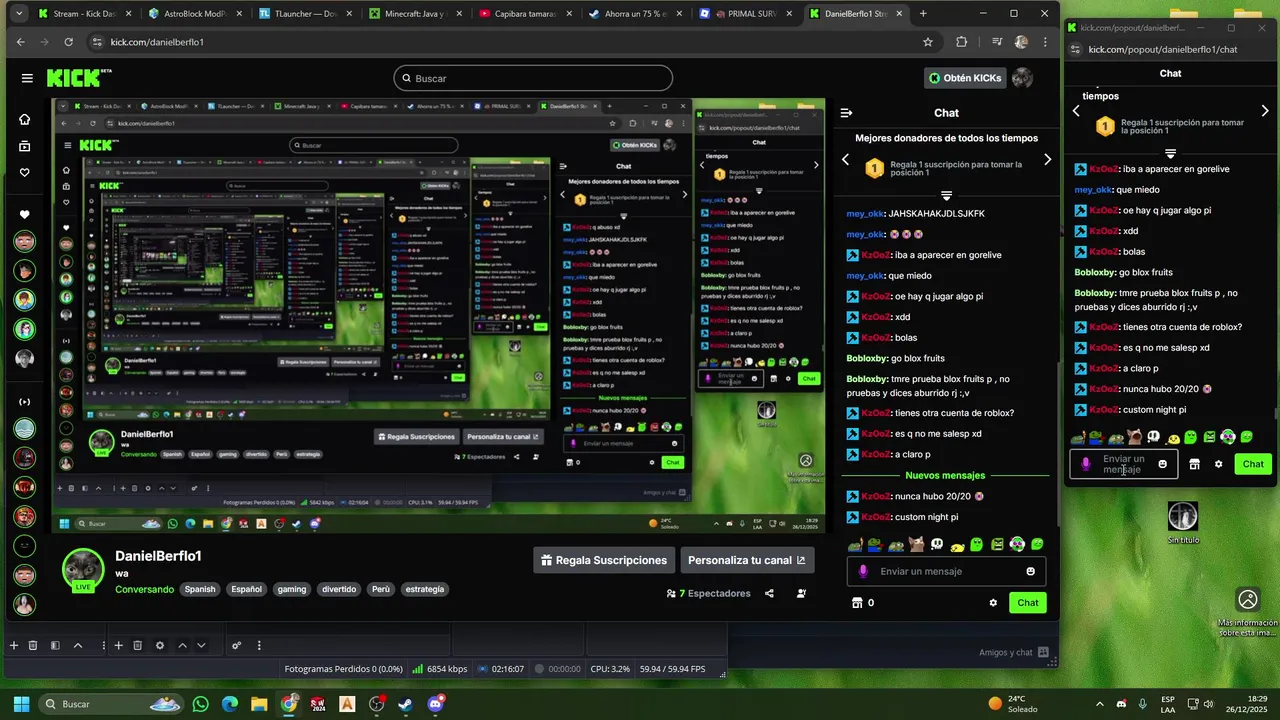Viewport: 1280px width, 720px height.
Task: Move source down with OBS down arrow
Action: pos(201,646)
